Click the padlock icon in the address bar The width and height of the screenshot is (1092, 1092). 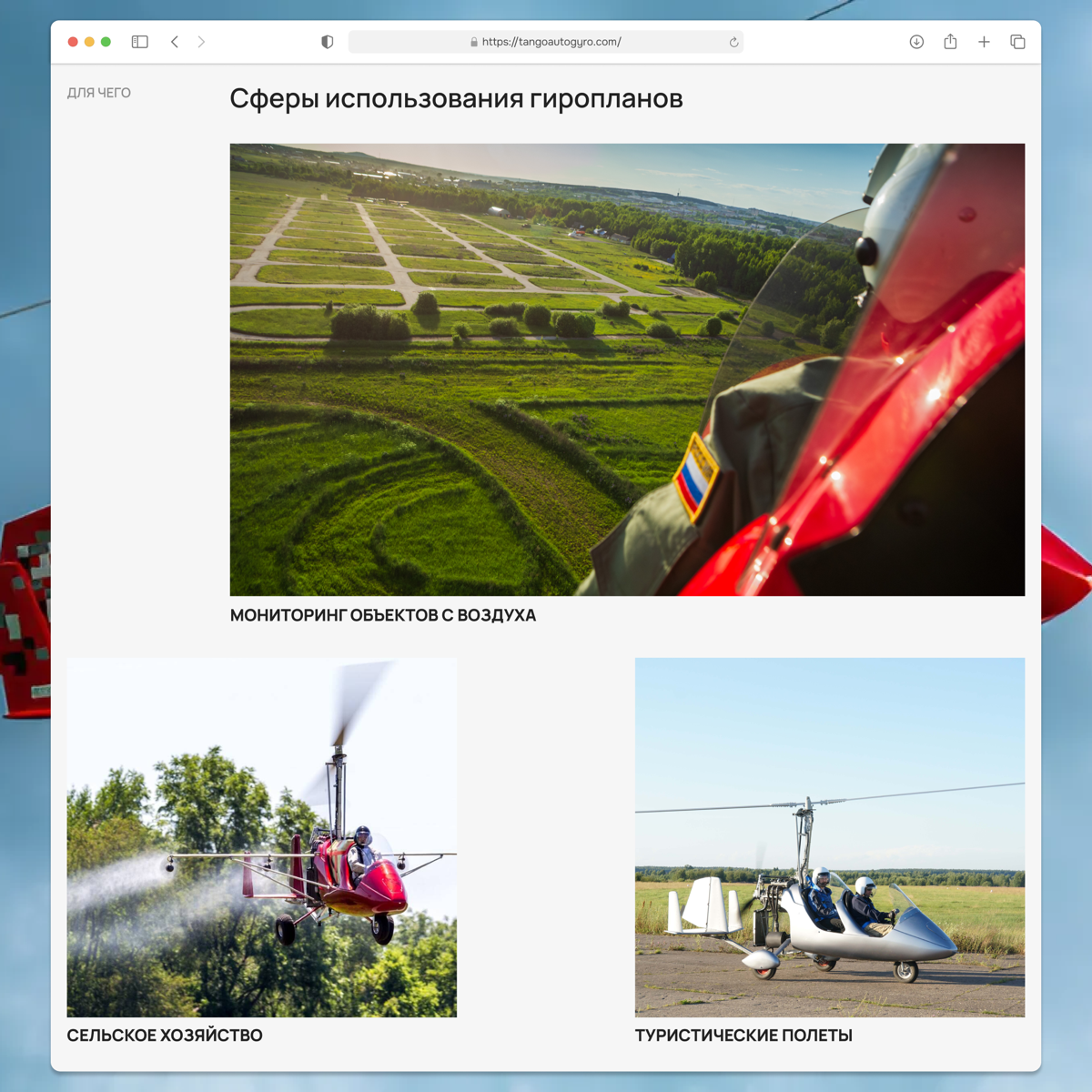475,41
